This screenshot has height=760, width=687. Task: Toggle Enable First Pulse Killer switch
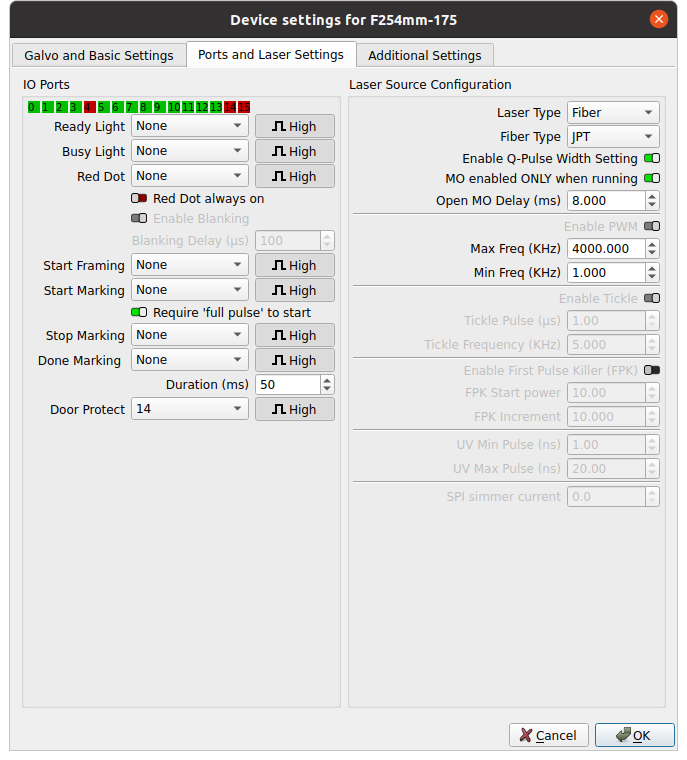coord(652,370)
